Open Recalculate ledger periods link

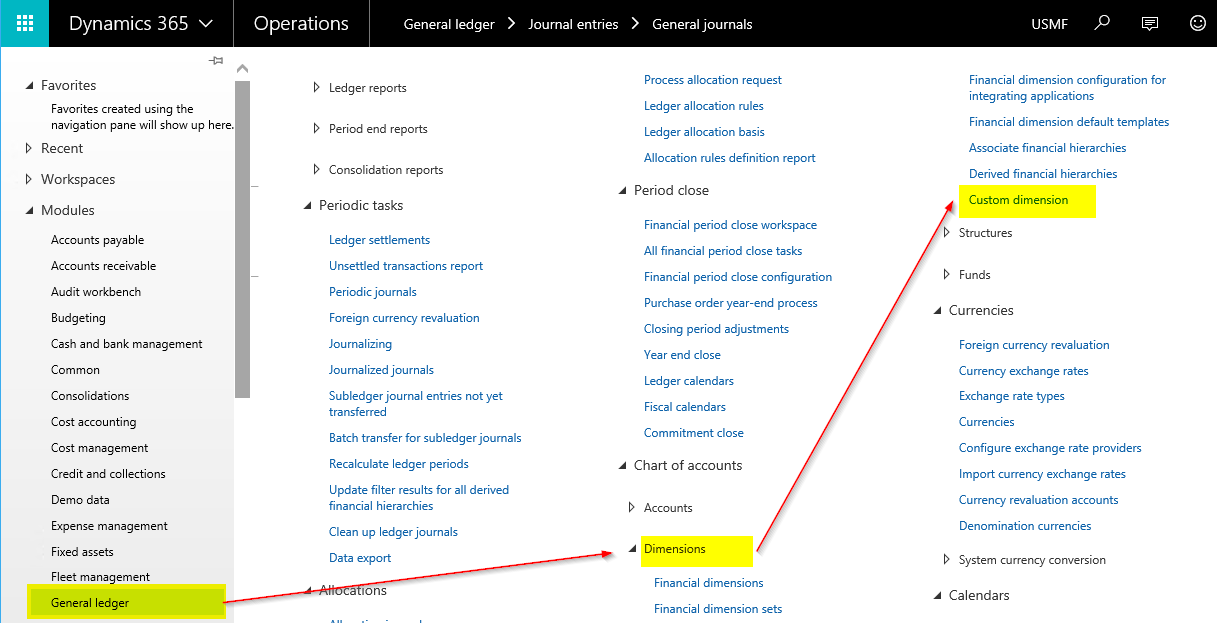click(x=399, y=464)
